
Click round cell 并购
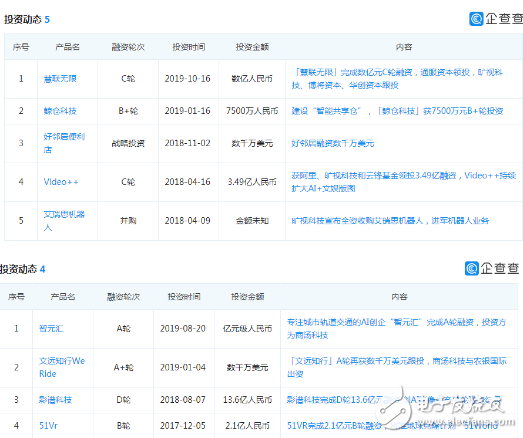point(128,221)
